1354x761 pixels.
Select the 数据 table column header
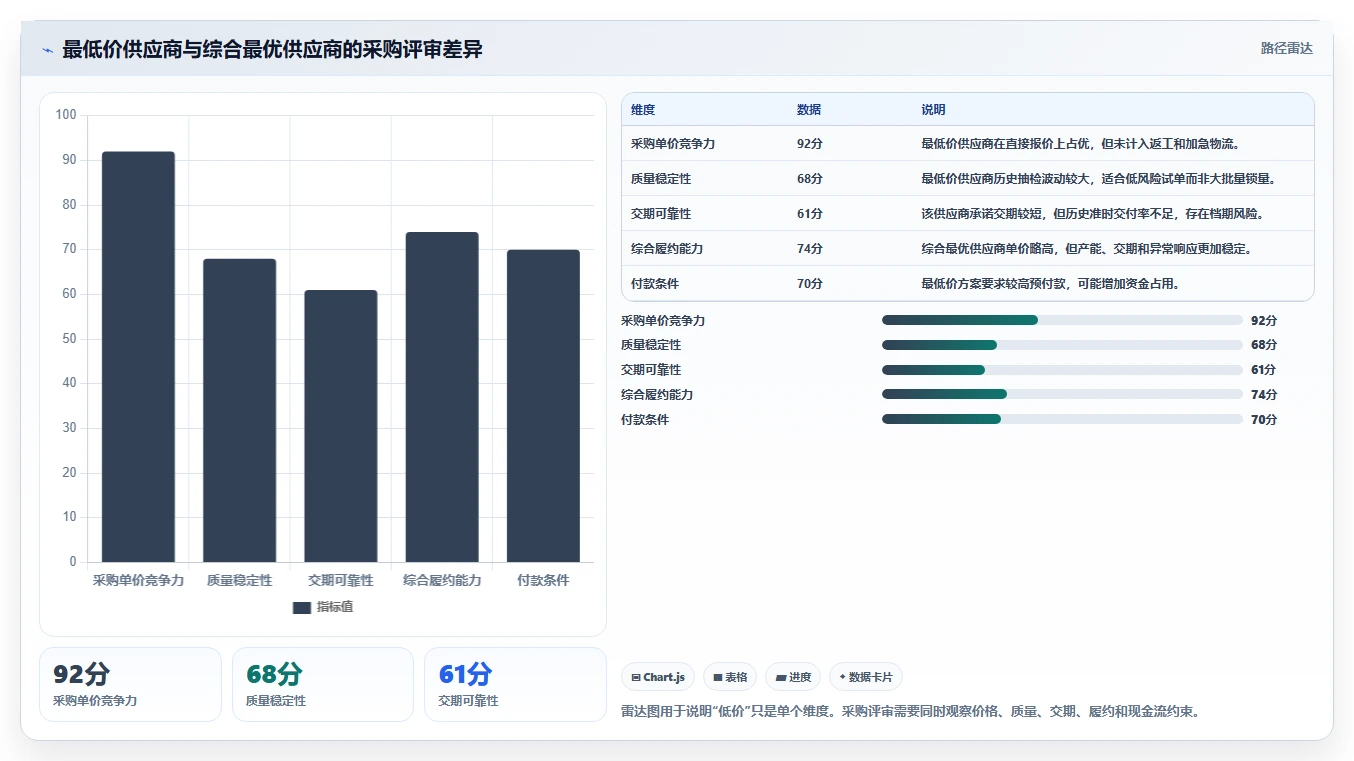809,110
